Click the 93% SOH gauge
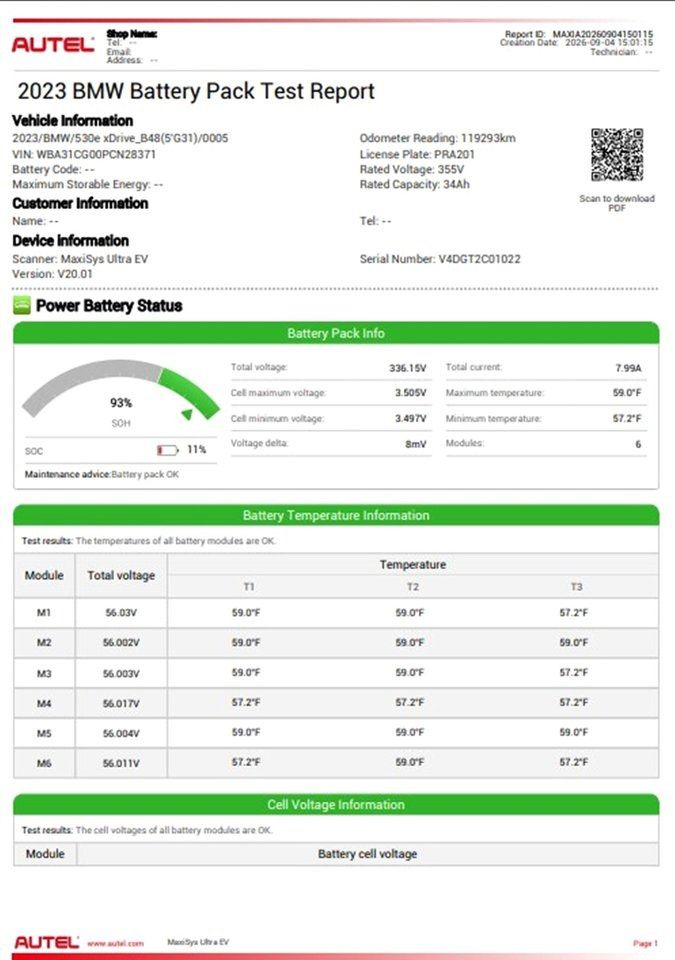The image size is (675, 960). click(121, 392)
